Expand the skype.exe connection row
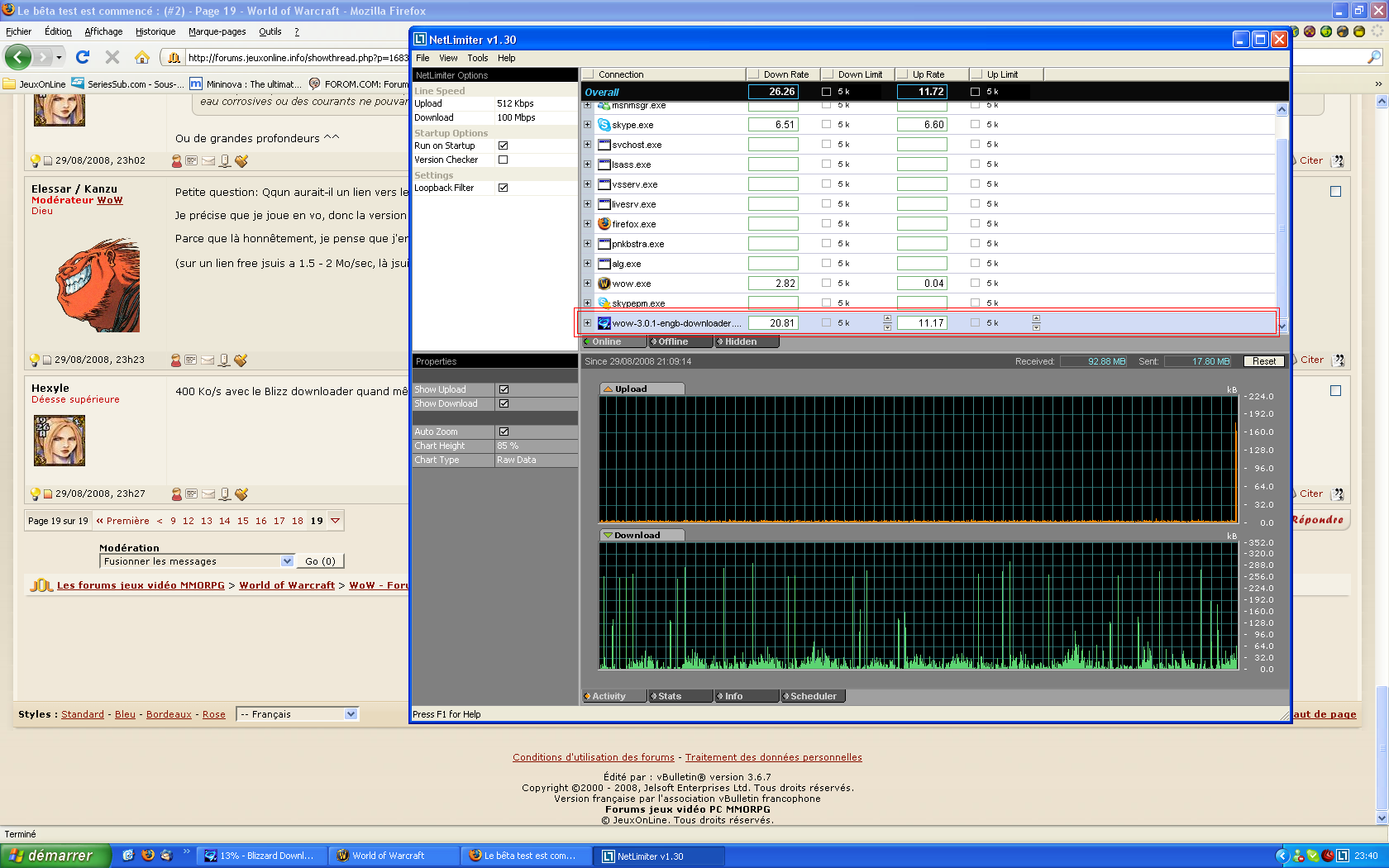Image resolution: width=1389 pixels, height=868 pixels. click(x=587, y=125)
